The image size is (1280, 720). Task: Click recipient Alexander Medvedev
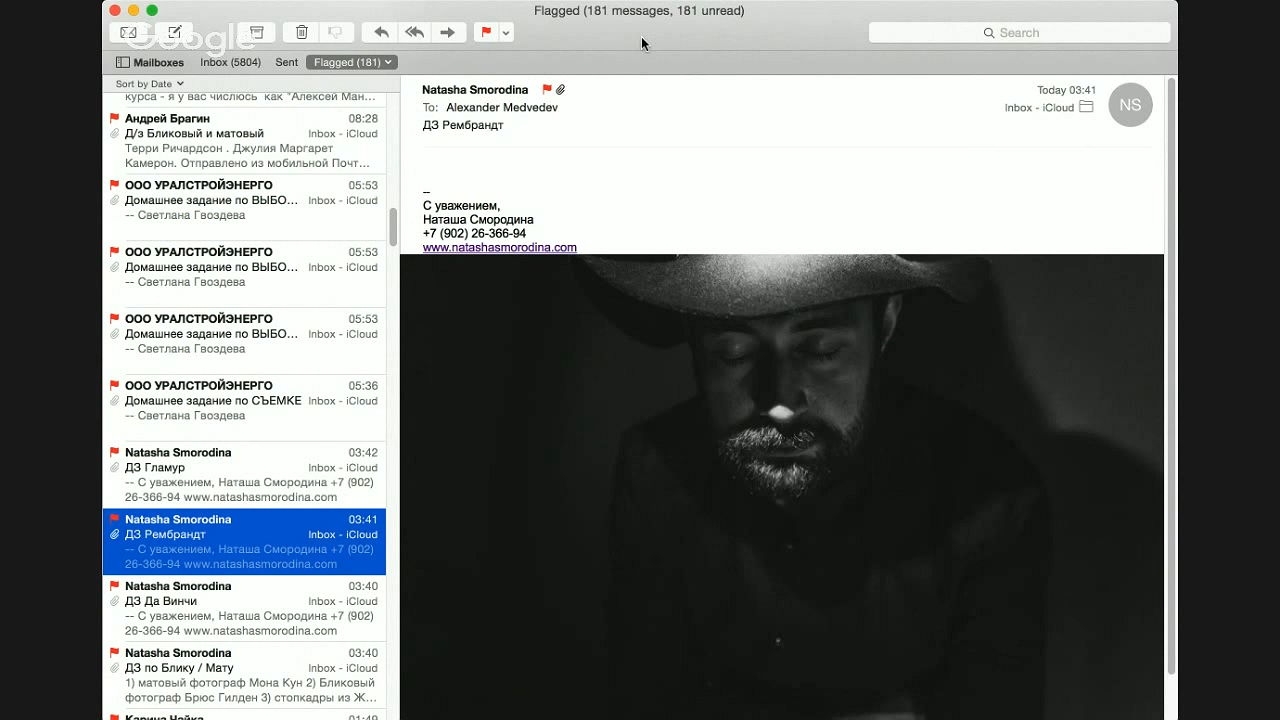pyautogui.click(x=502, y=107)
